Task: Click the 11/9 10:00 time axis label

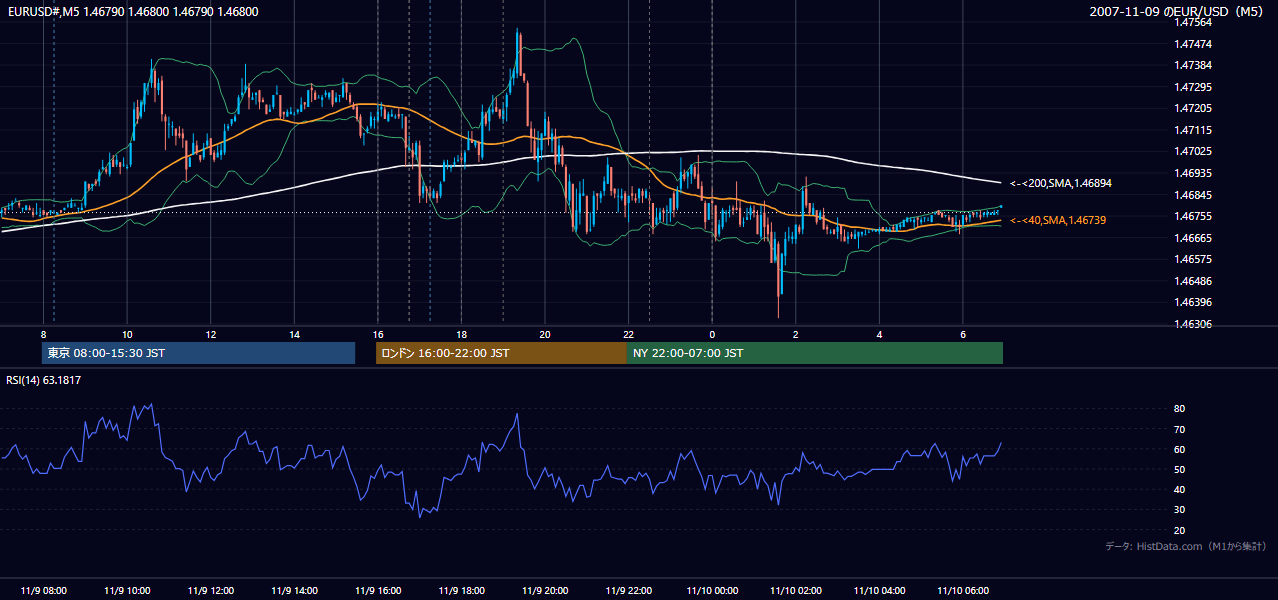Action: [127, 590]
